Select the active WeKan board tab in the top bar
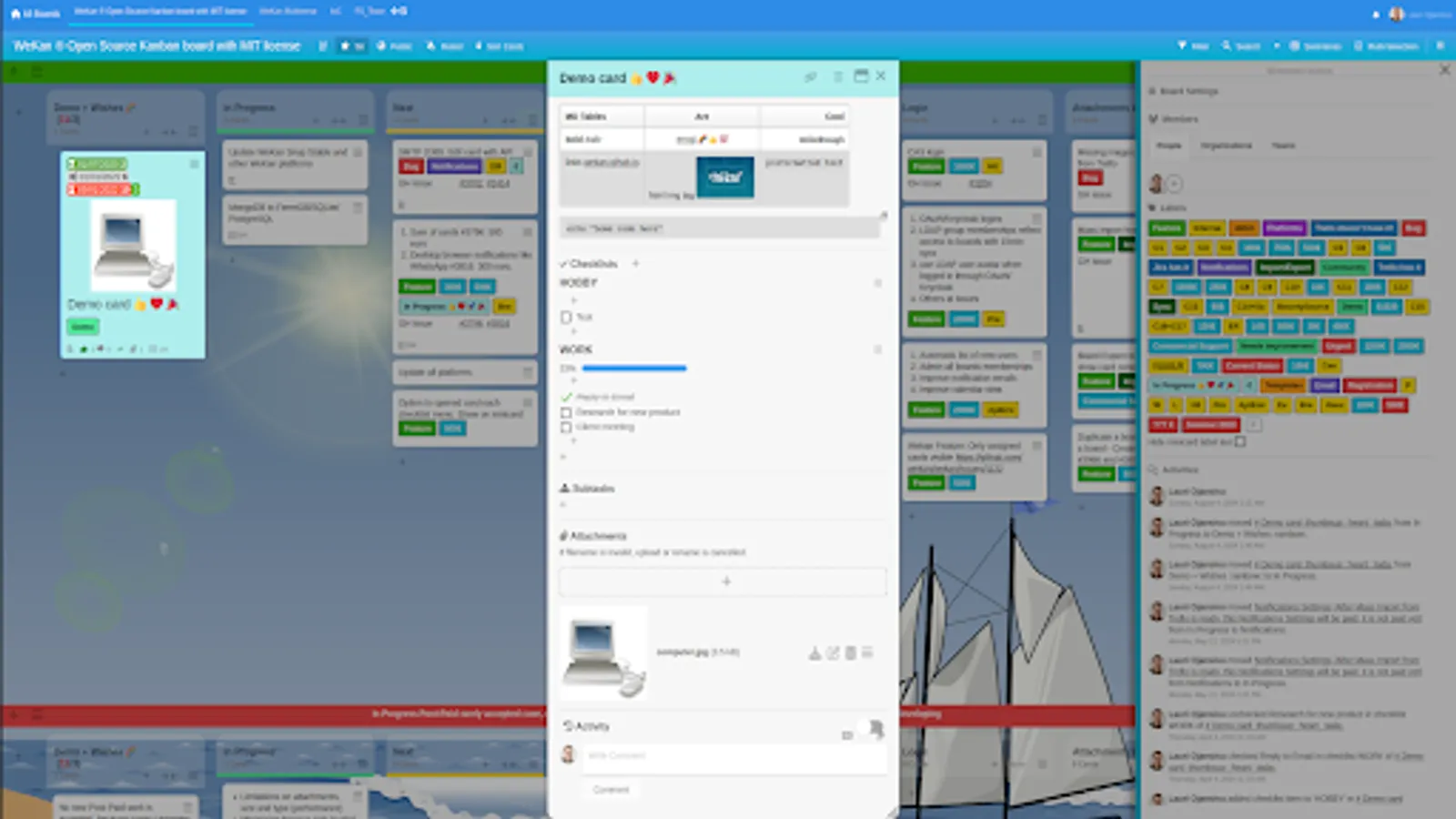The image size is (1456, 819). 160,12
